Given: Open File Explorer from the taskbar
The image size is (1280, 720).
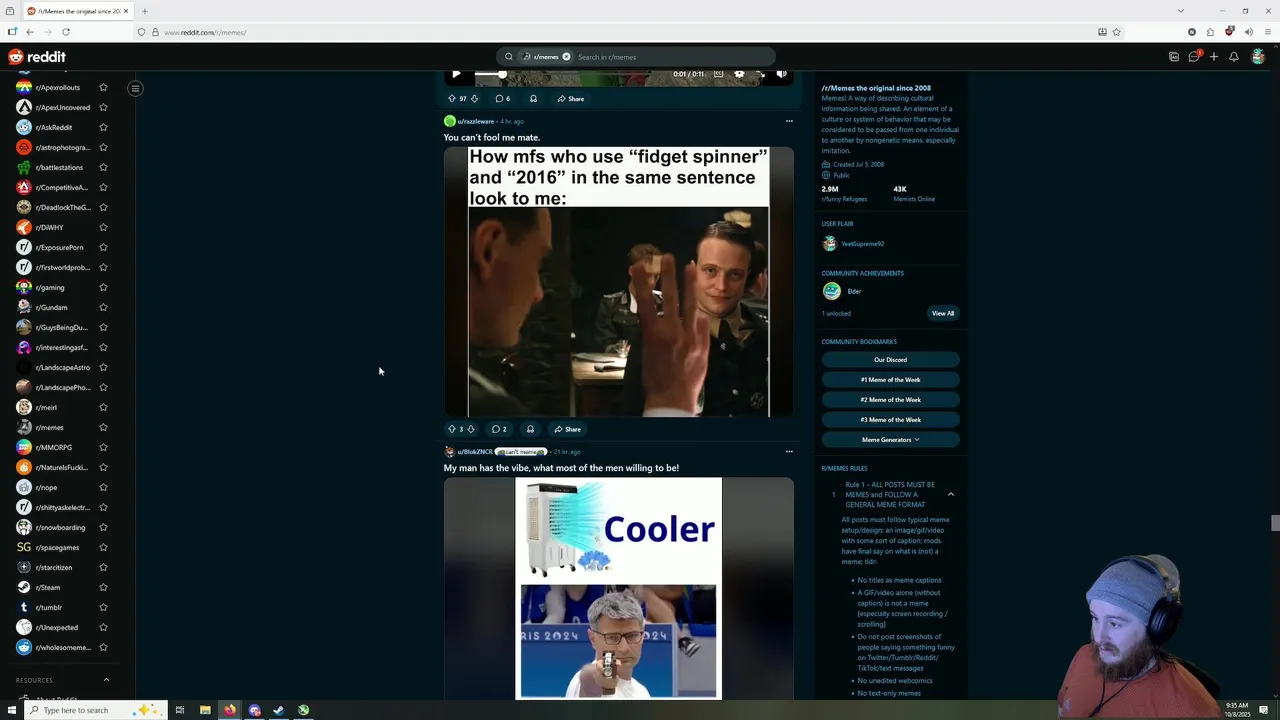Looking at the screenshot, I should pyautogui.click(x=205, y=710).
